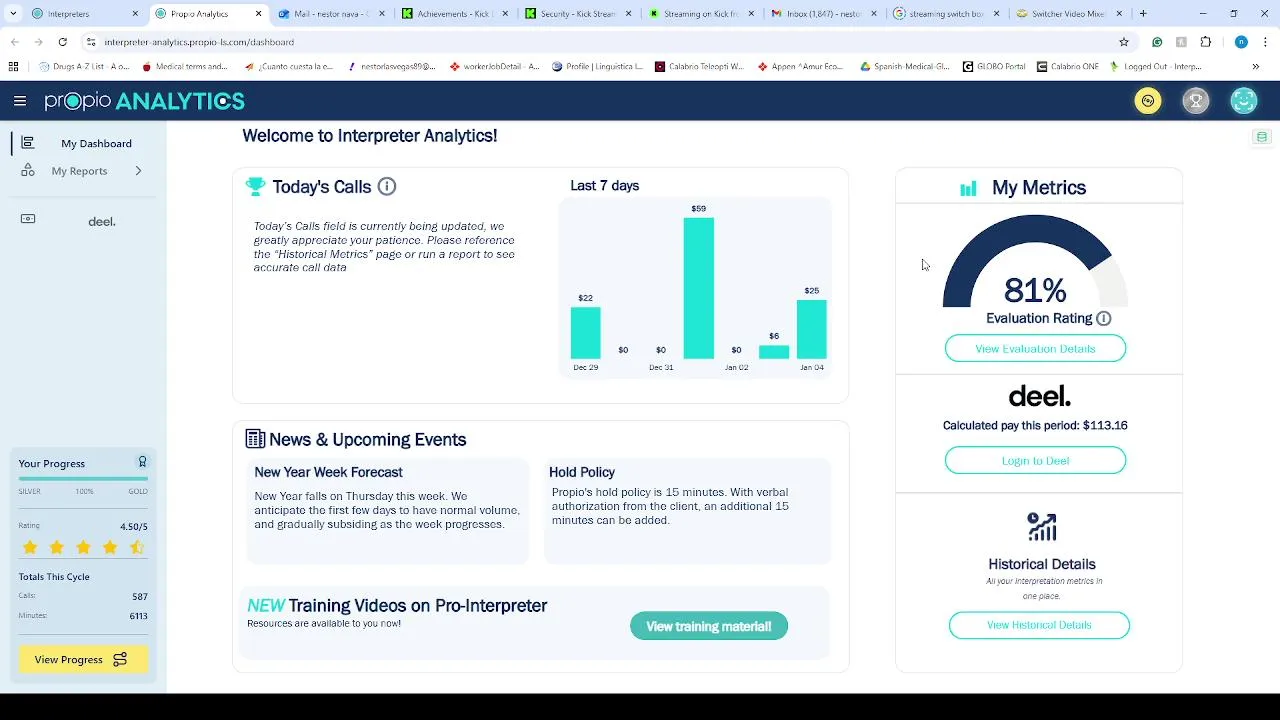Viewport: 1280px width, 720px height.
Task: Click the My Metrics bar chart icon
Action: (x=968, y=188)
